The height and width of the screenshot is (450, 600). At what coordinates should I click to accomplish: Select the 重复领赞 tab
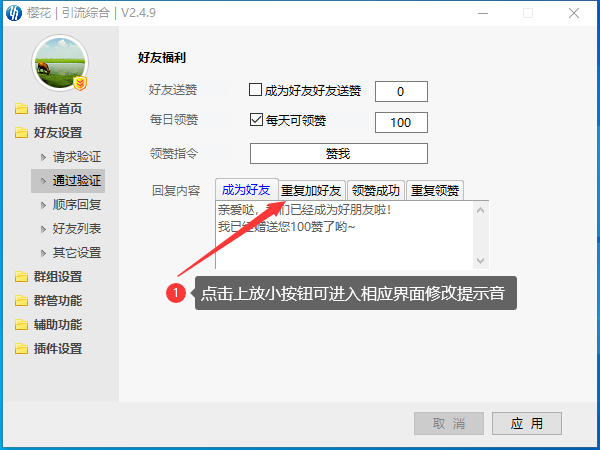(435, 190)
